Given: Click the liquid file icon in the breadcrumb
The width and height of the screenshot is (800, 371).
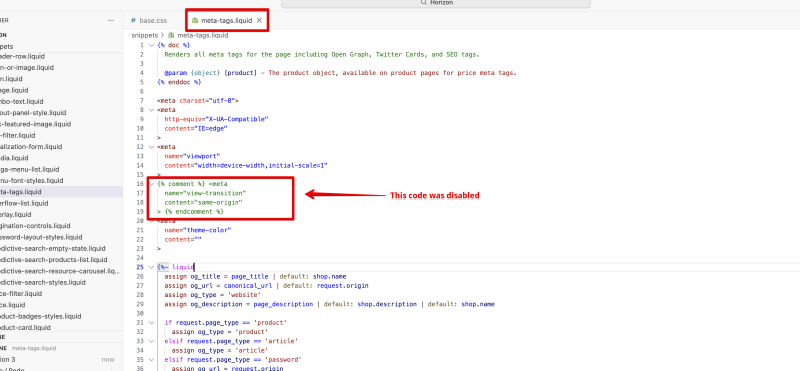Looking at the screenshot, I should [x=171, y=35].
